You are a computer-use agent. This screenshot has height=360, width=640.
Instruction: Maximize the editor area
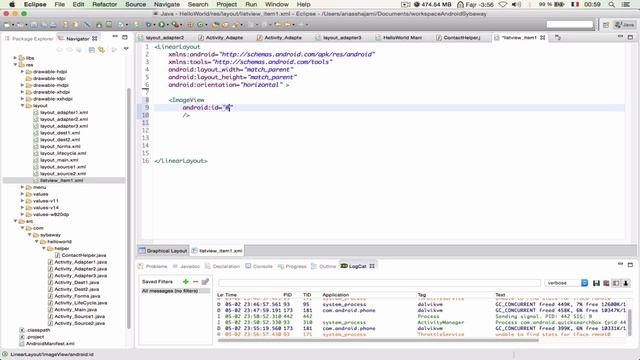[630, 37]
